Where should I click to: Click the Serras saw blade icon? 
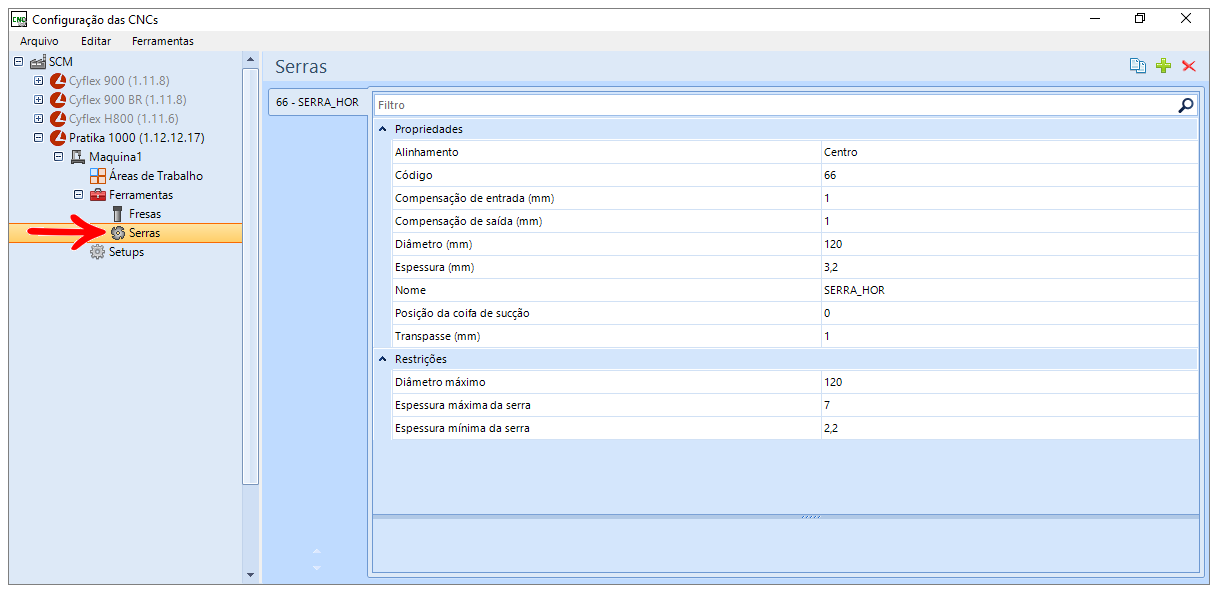click(118, 233)
